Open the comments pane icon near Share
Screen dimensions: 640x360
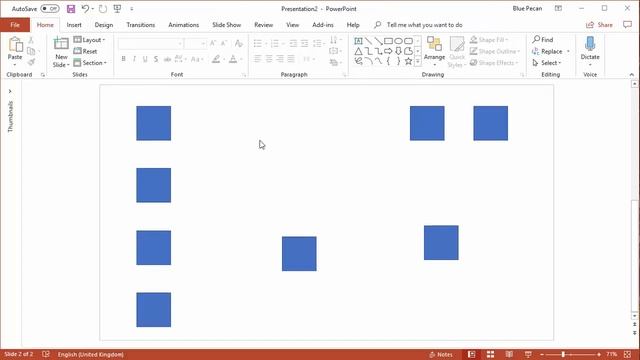pos(627,25)
